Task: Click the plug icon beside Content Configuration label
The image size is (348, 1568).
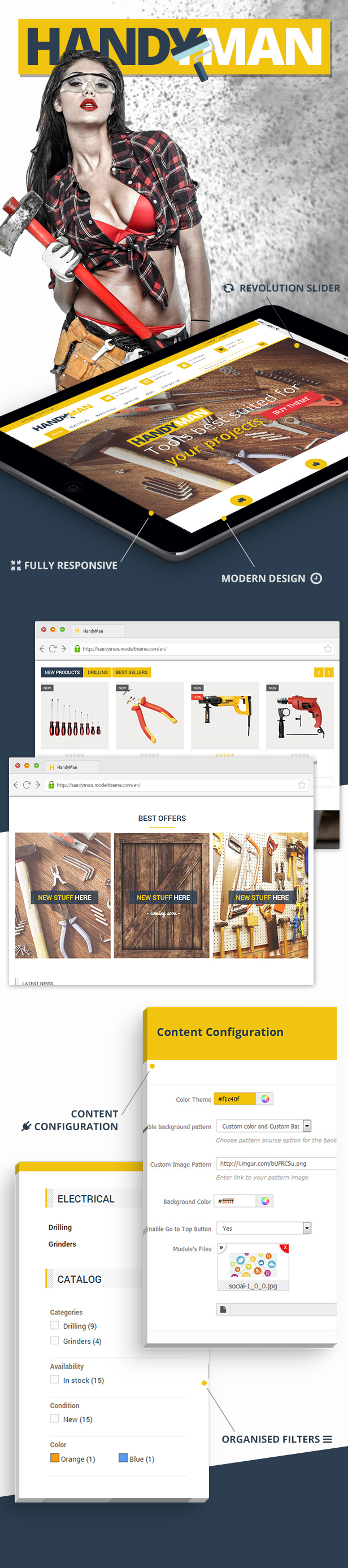Action: [26, 1126]
